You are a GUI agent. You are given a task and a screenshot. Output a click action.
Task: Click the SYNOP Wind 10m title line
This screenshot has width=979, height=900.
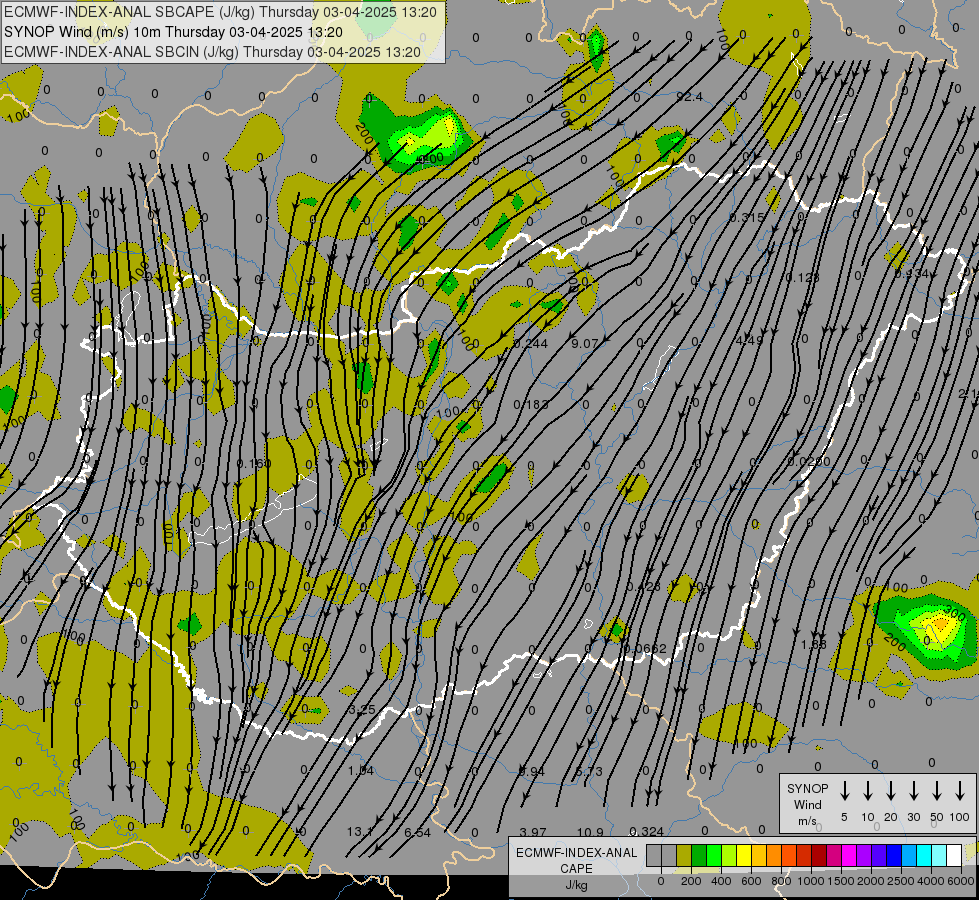173,32
